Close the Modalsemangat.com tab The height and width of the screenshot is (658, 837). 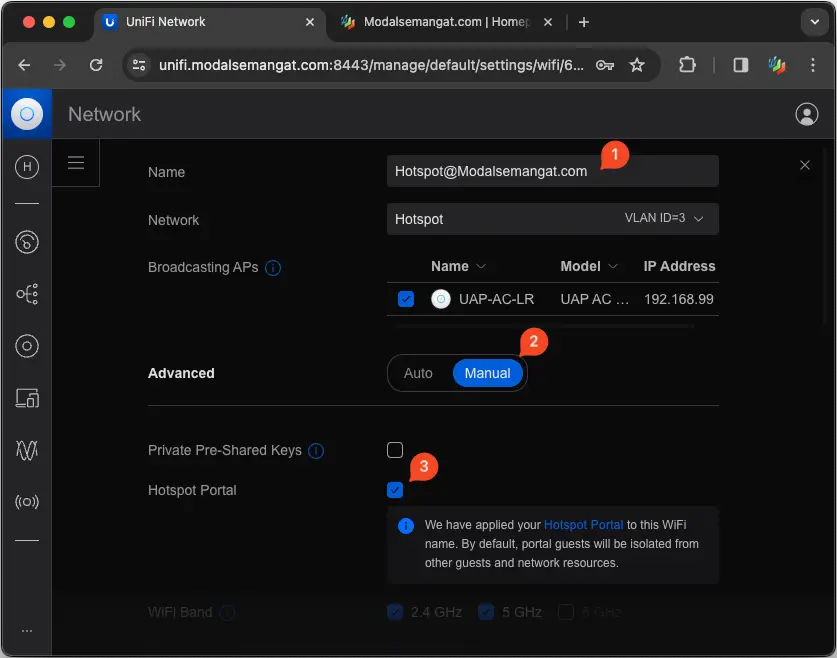click(x=548, y=22)
